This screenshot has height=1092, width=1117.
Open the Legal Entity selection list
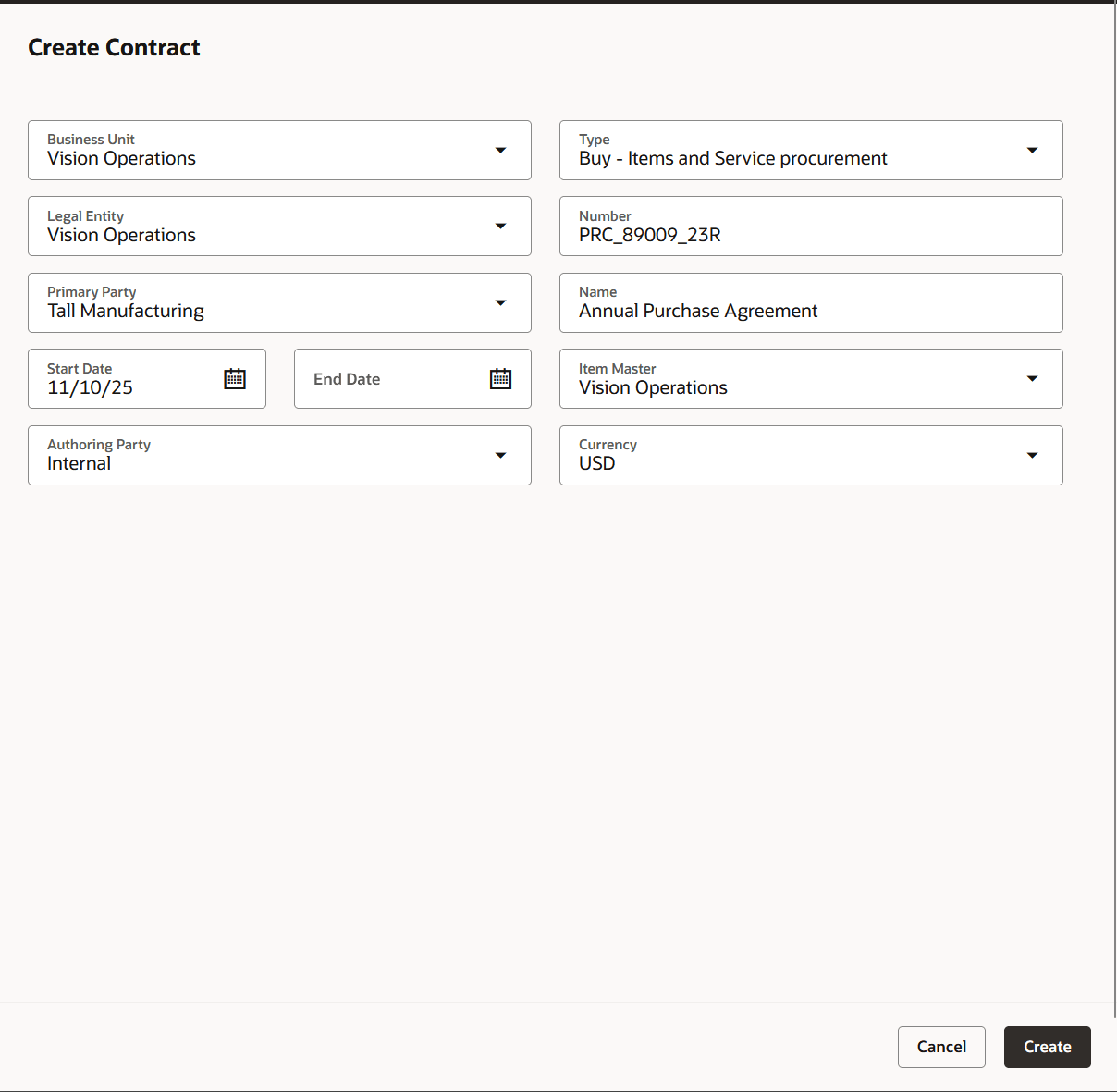pos(500,226)
